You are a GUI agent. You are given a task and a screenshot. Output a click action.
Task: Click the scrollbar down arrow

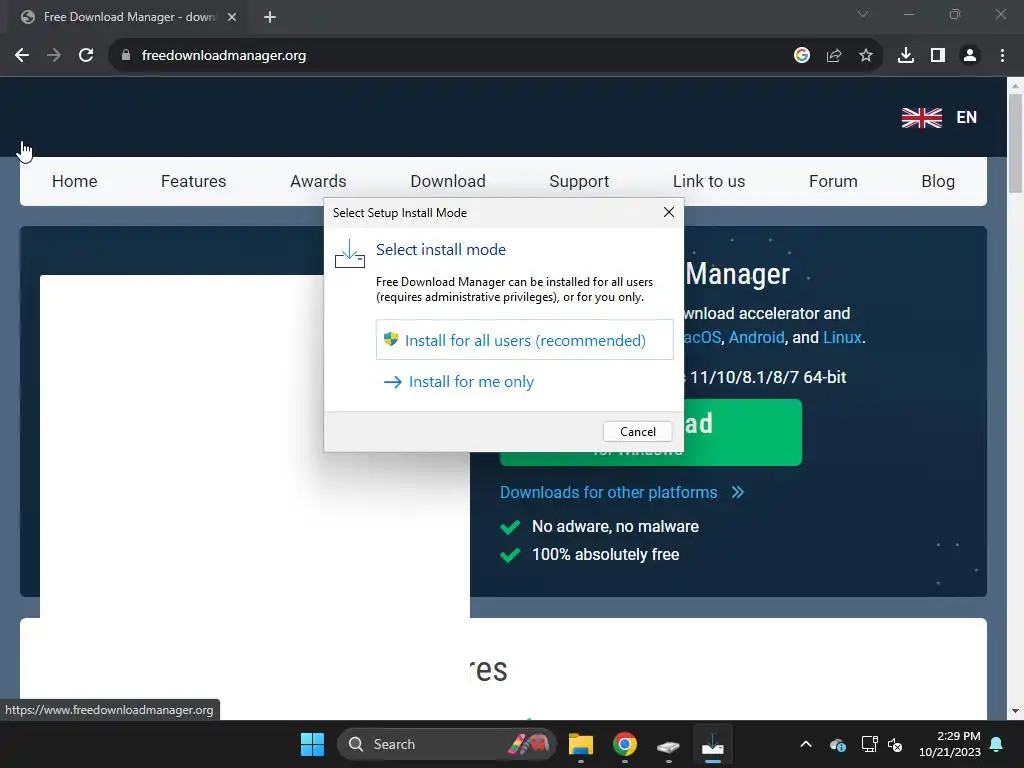point(1015,711)
